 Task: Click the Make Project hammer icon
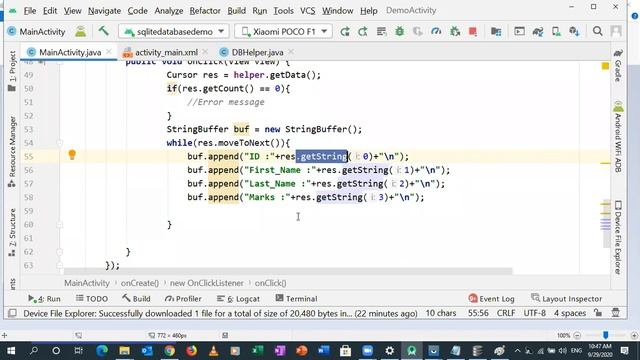103,31
